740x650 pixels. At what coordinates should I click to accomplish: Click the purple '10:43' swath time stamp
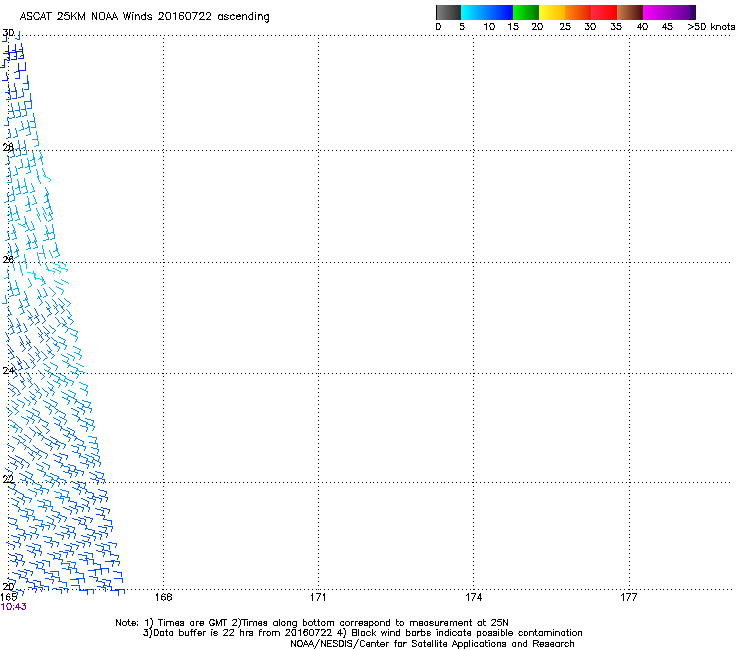coord(14,607)
